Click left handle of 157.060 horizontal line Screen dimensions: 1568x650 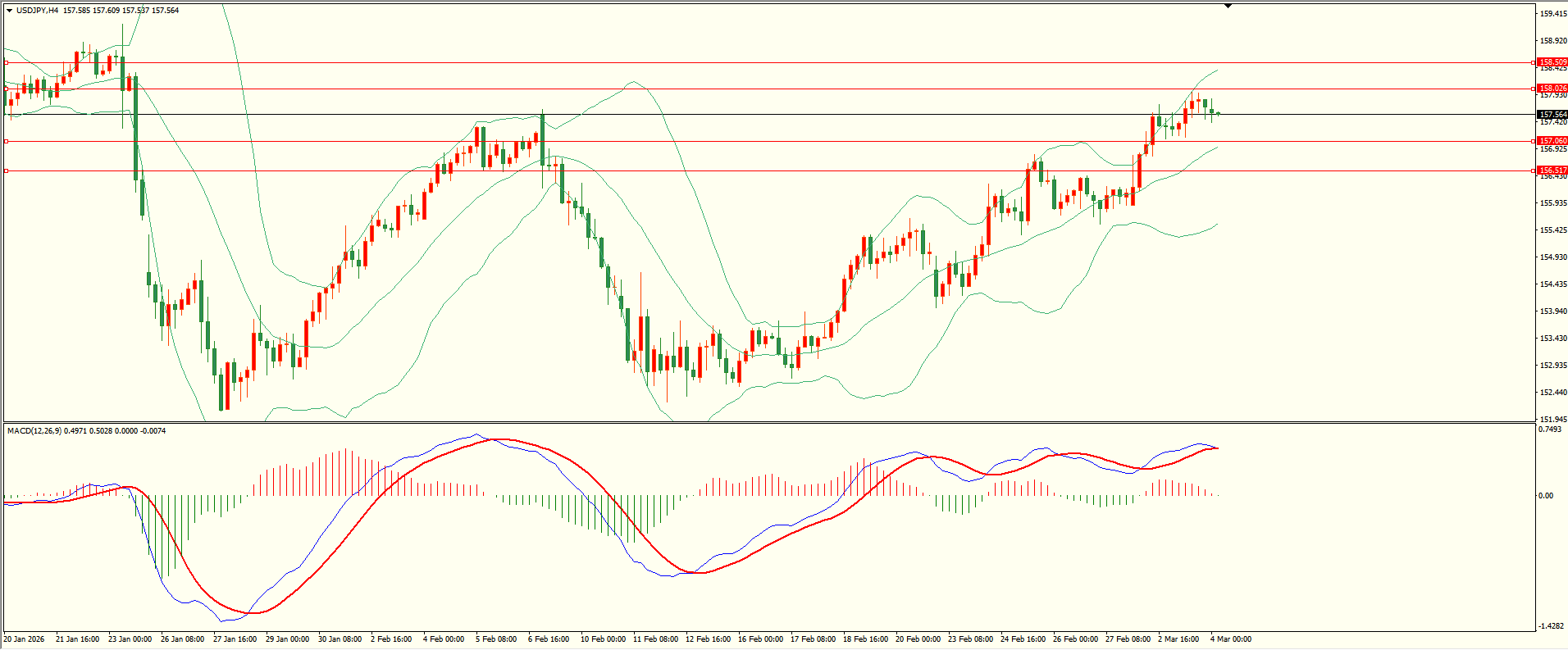6,141
